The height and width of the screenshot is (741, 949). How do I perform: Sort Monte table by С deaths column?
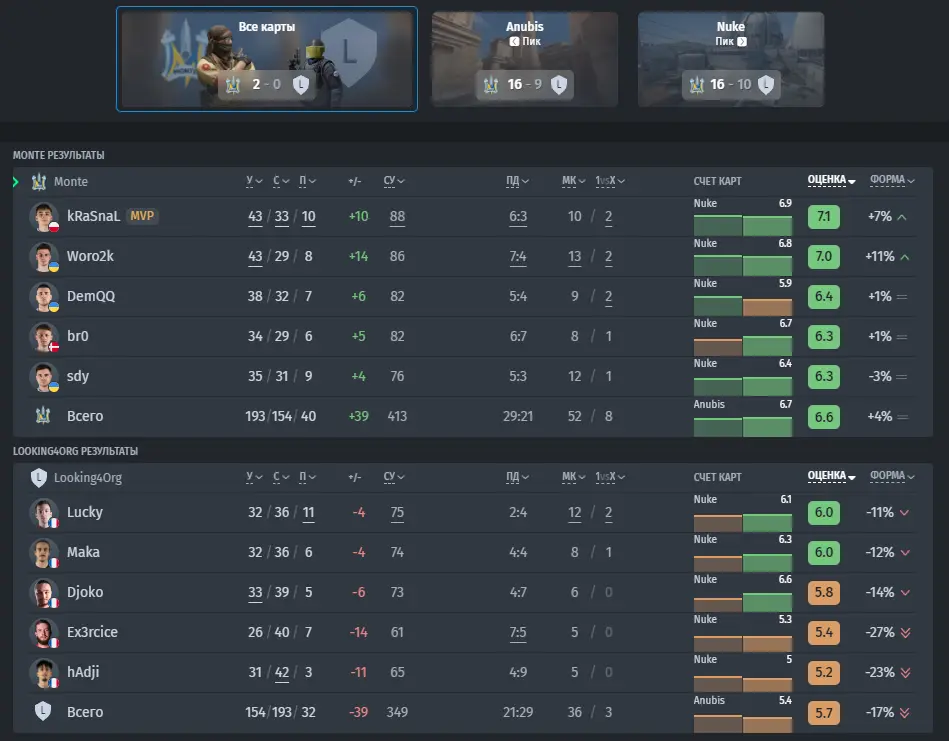[281, 181]
